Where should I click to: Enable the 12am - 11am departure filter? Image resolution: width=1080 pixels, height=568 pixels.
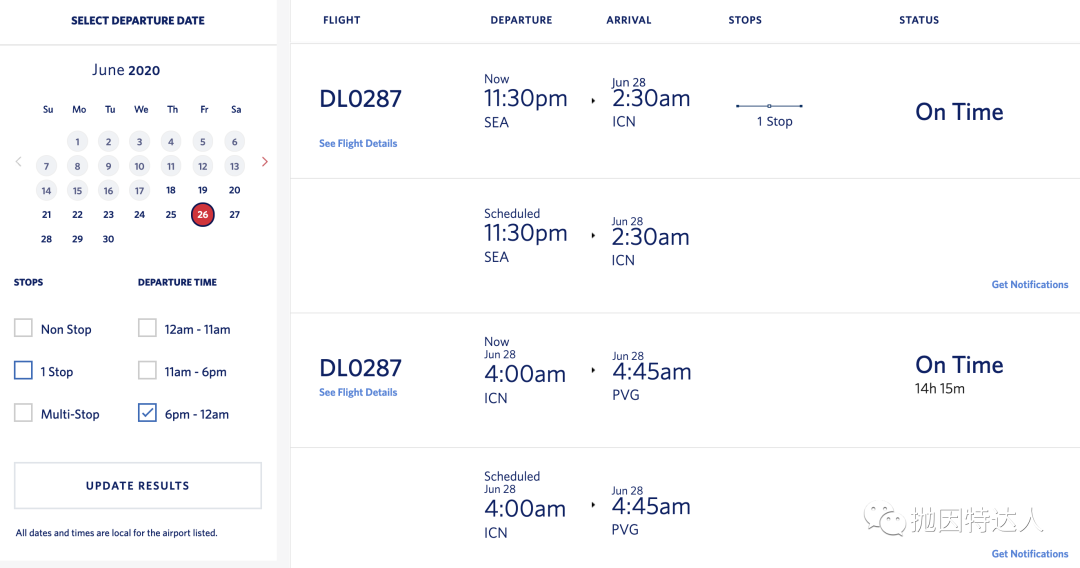coord(147,328)
